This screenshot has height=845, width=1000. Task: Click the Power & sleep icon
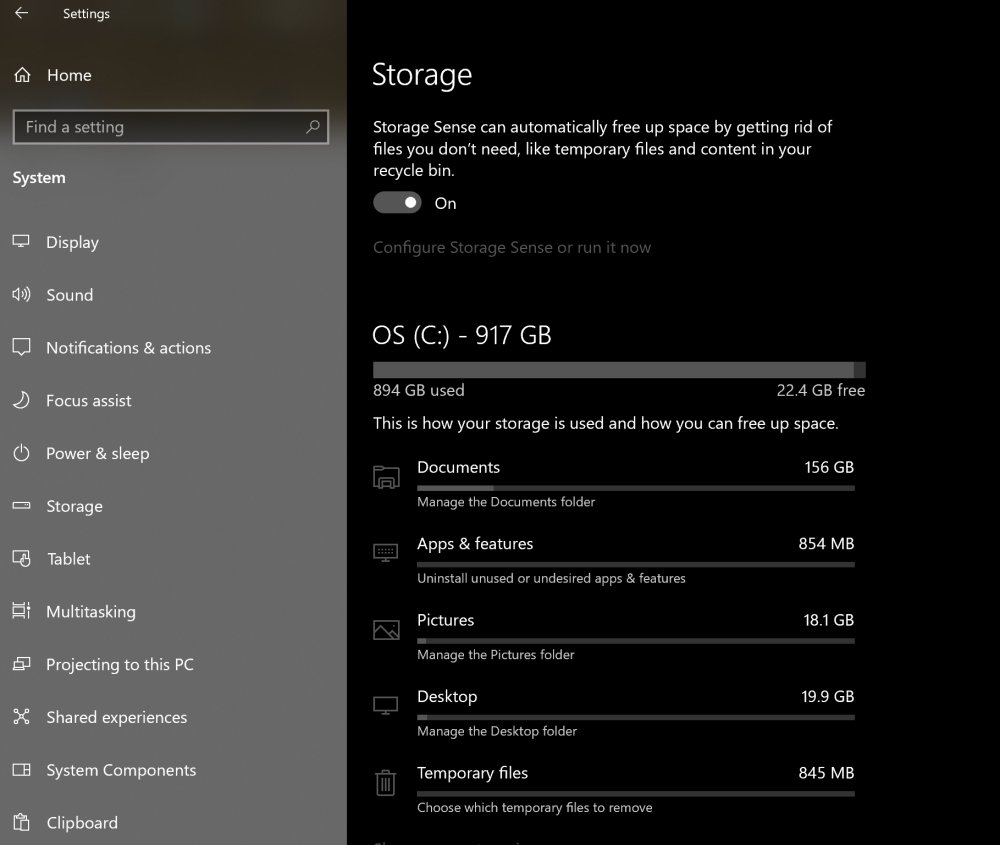21,454
